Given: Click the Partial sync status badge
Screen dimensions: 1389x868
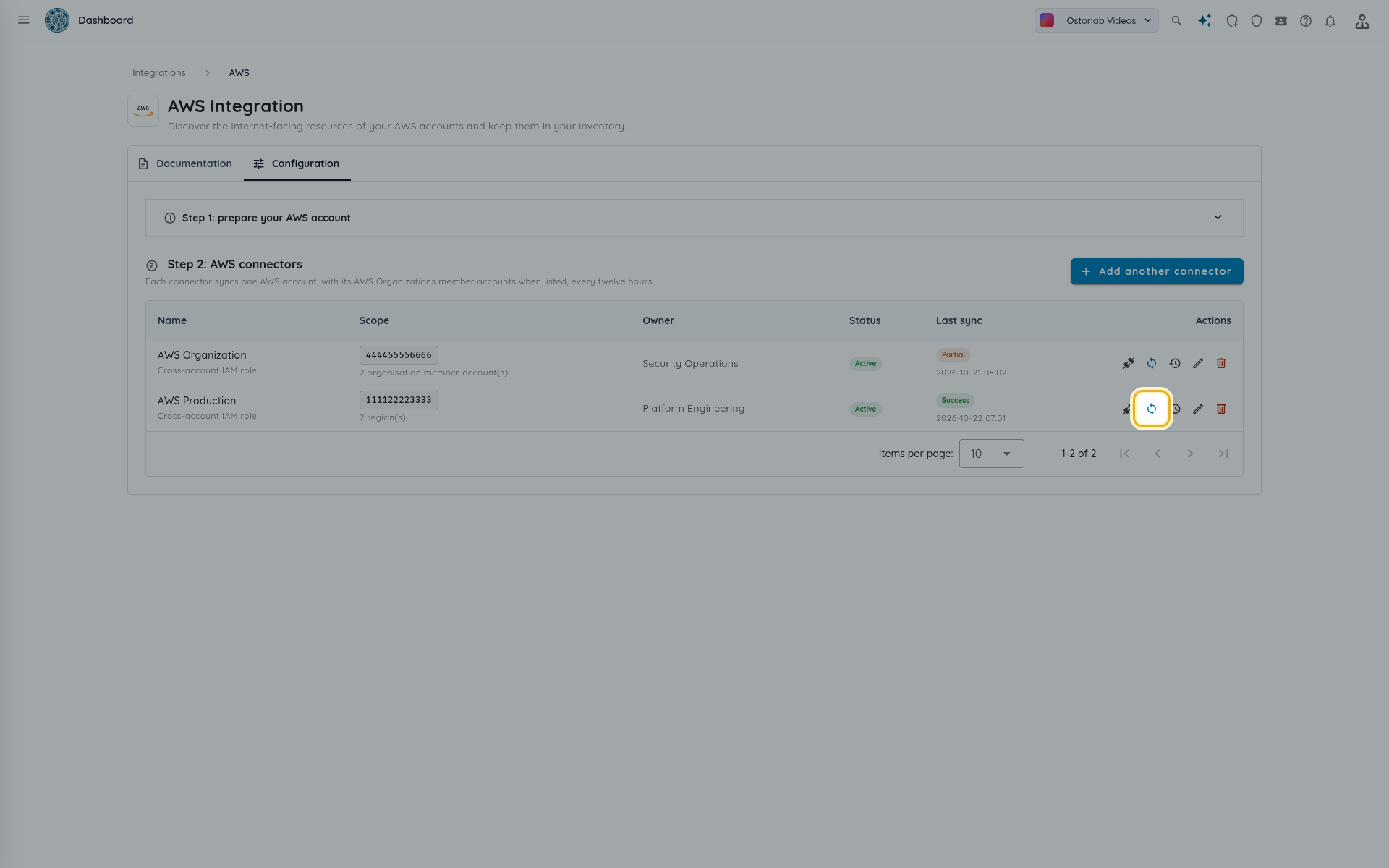Looking at the screenshot, I should 953,354.
